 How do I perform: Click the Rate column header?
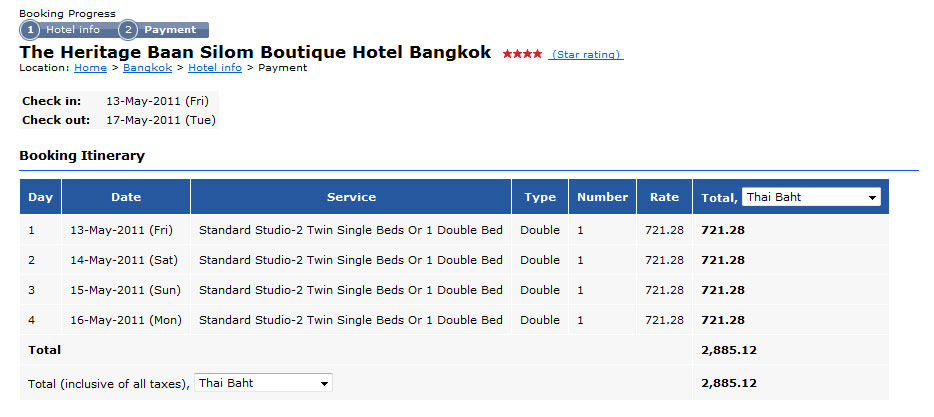tap(665, 197)
